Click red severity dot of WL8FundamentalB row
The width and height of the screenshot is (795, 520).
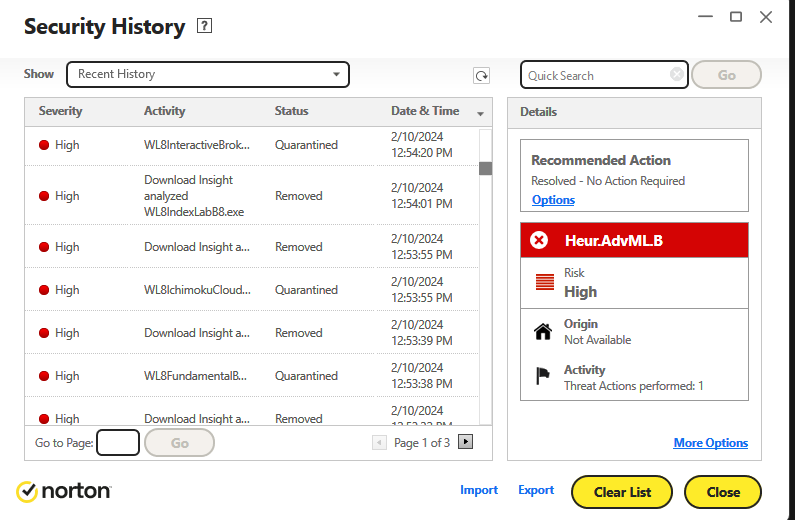click(44, 376)
